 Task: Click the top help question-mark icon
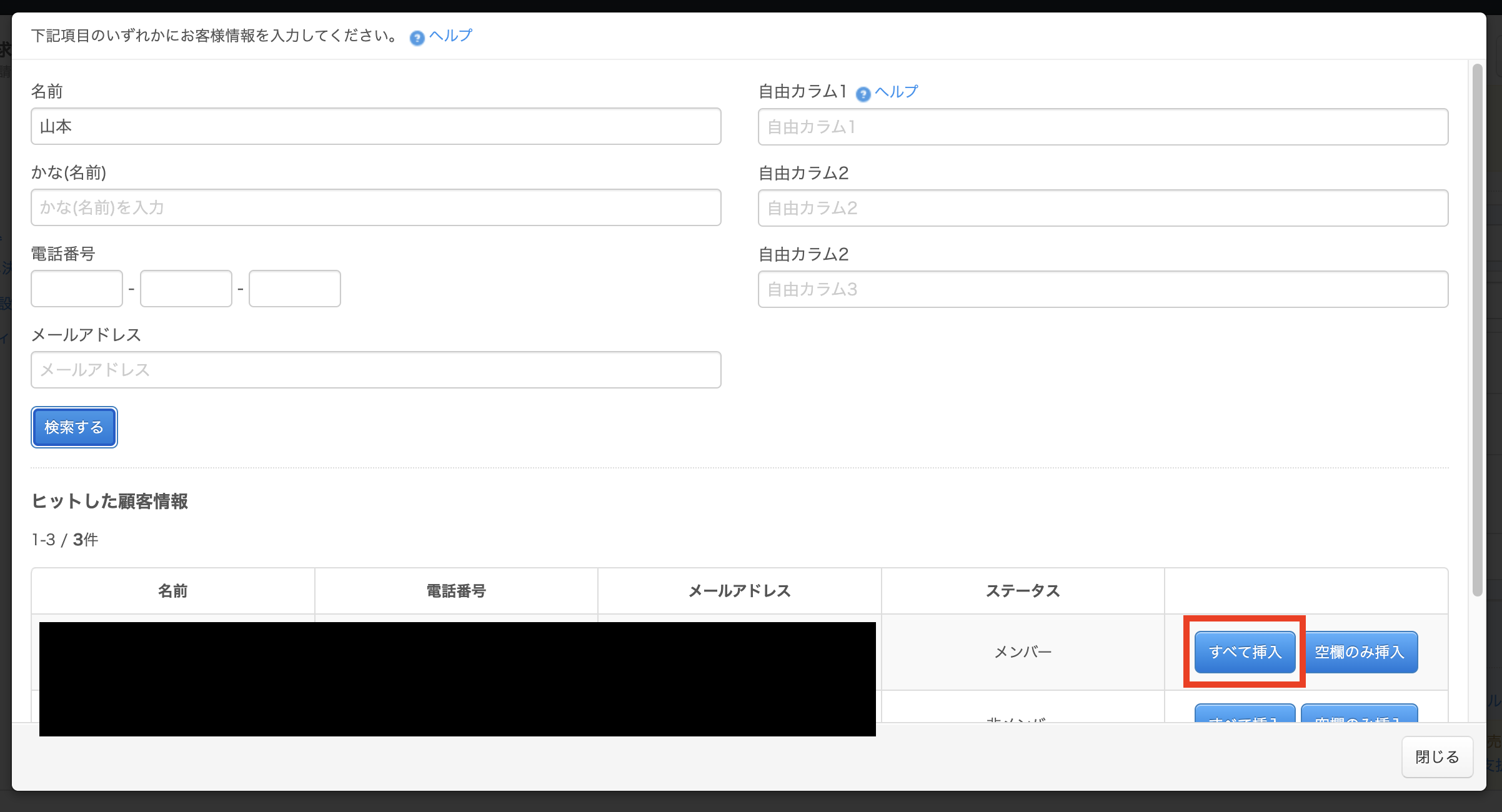(x=417, y=38)
